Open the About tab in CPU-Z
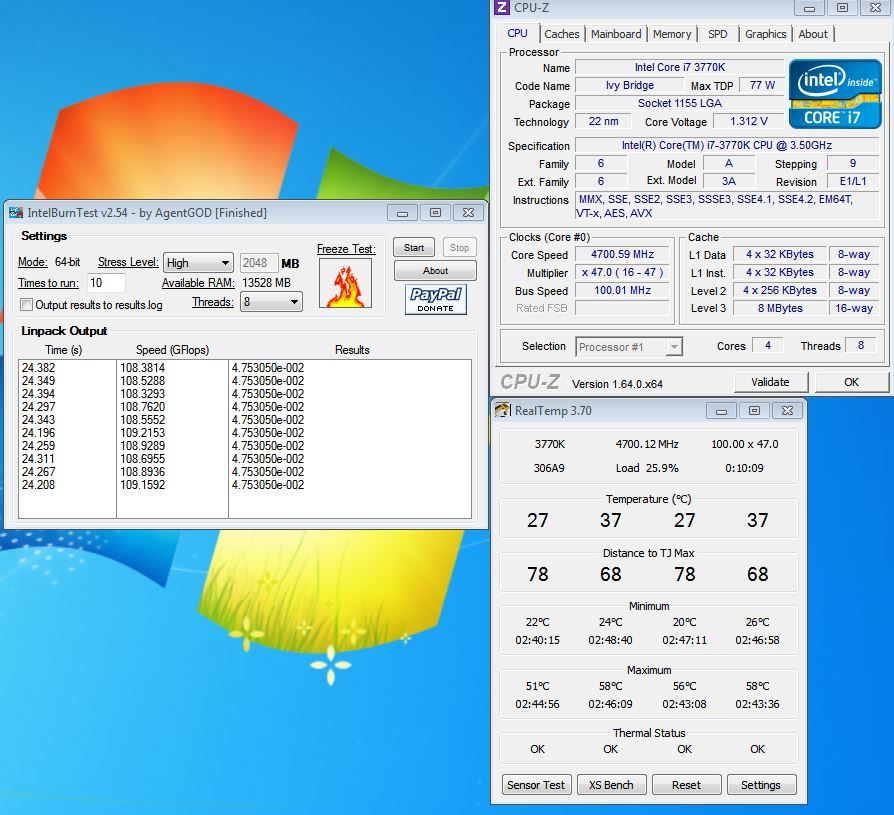Screen dimensions: 894x815 [x=812, y=34]
